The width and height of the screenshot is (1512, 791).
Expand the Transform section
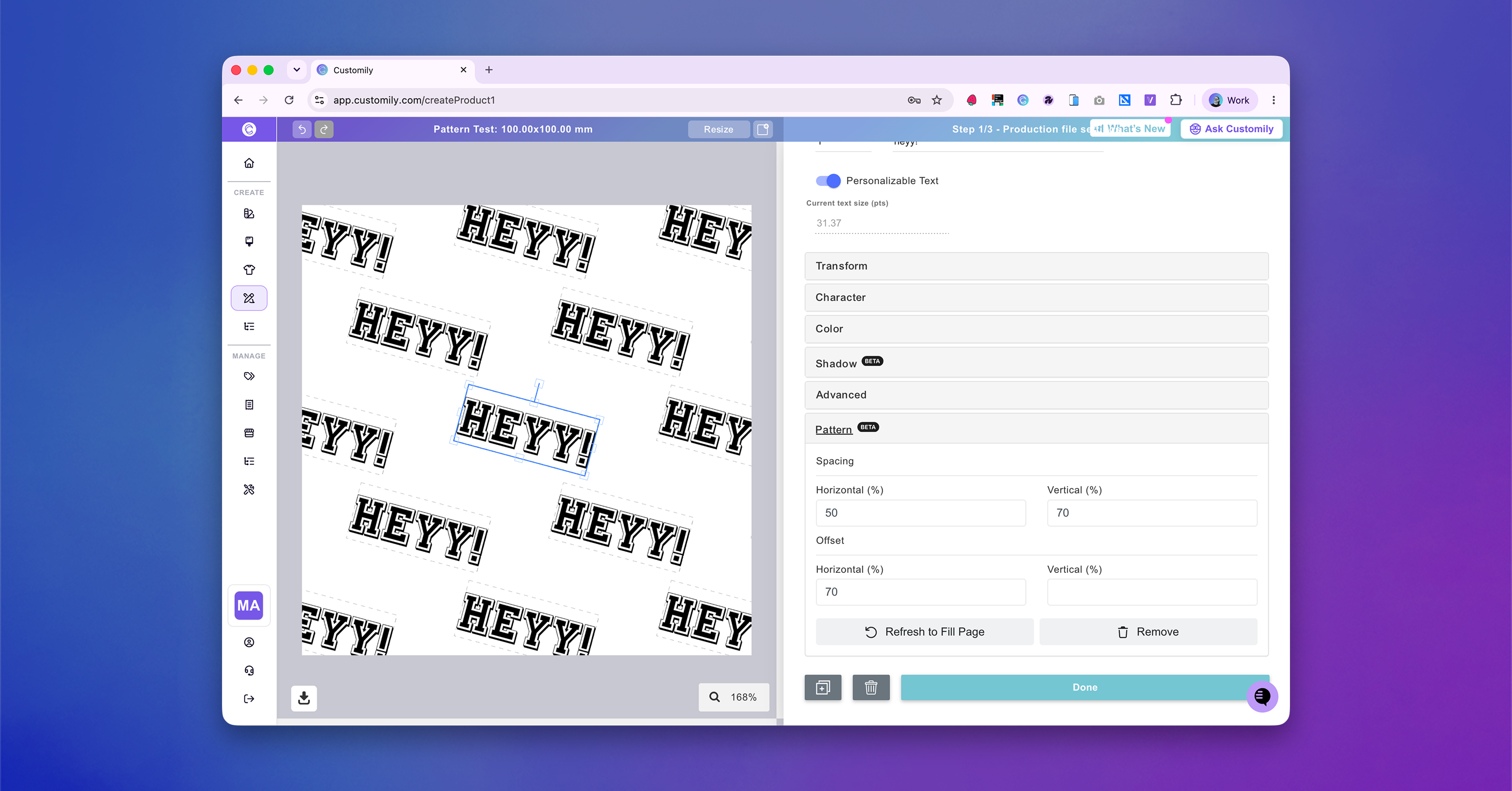tap(1036, 266)
